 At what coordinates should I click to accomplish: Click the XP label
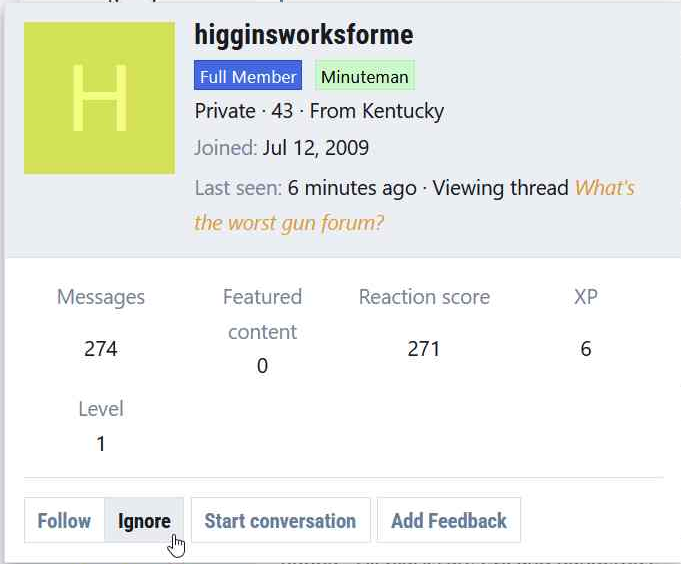(x=586, y=297)
